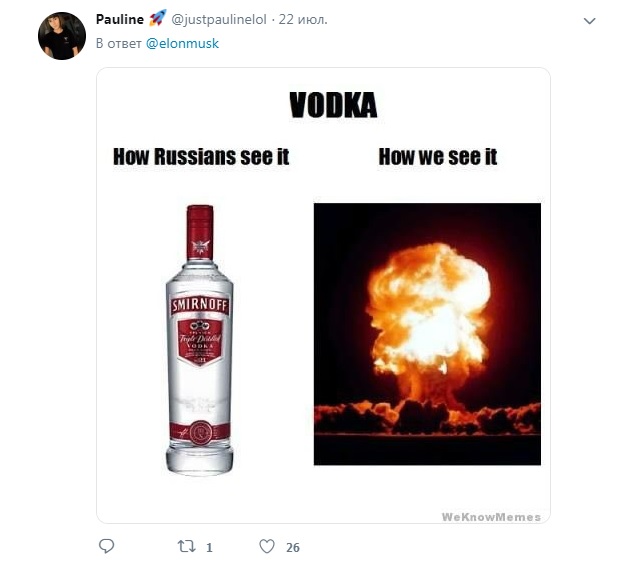Click the 22 июл. timestamp
634x563 pixels.
(303, 19)
